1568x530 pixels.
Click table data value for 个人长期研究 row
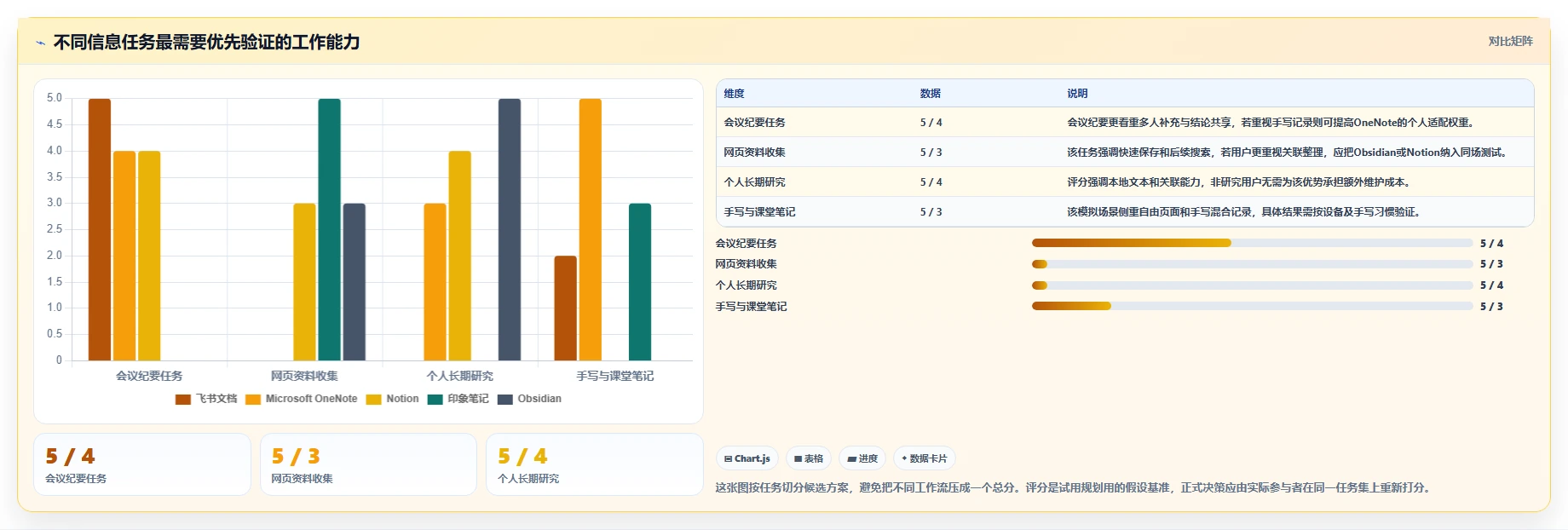tap(931, 182)
